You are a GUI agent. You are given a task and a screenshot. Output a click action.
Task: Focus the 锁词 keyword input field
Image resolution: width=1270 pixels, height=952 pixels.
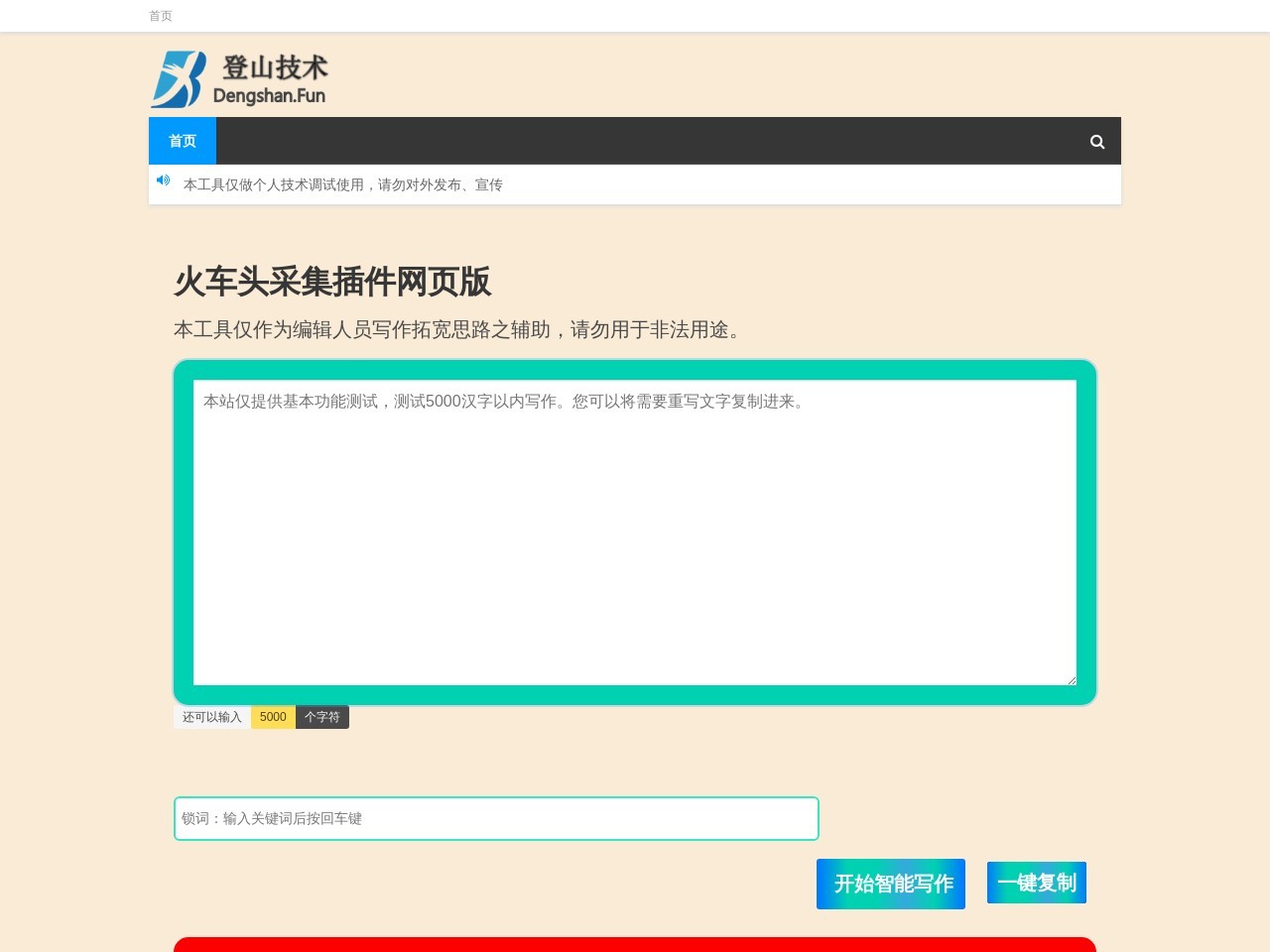495,818
